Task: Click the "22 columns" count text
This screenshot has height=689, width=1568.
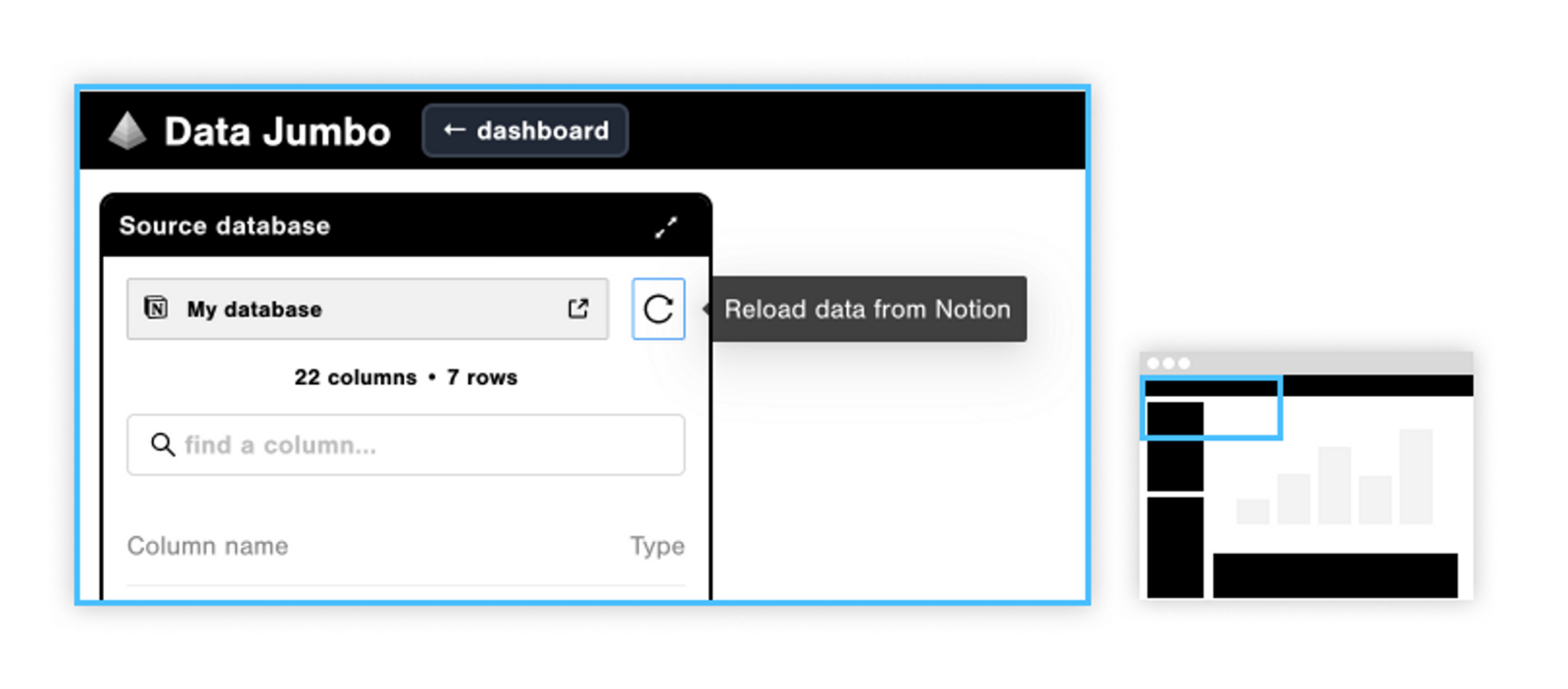Action: coord(355,377)
